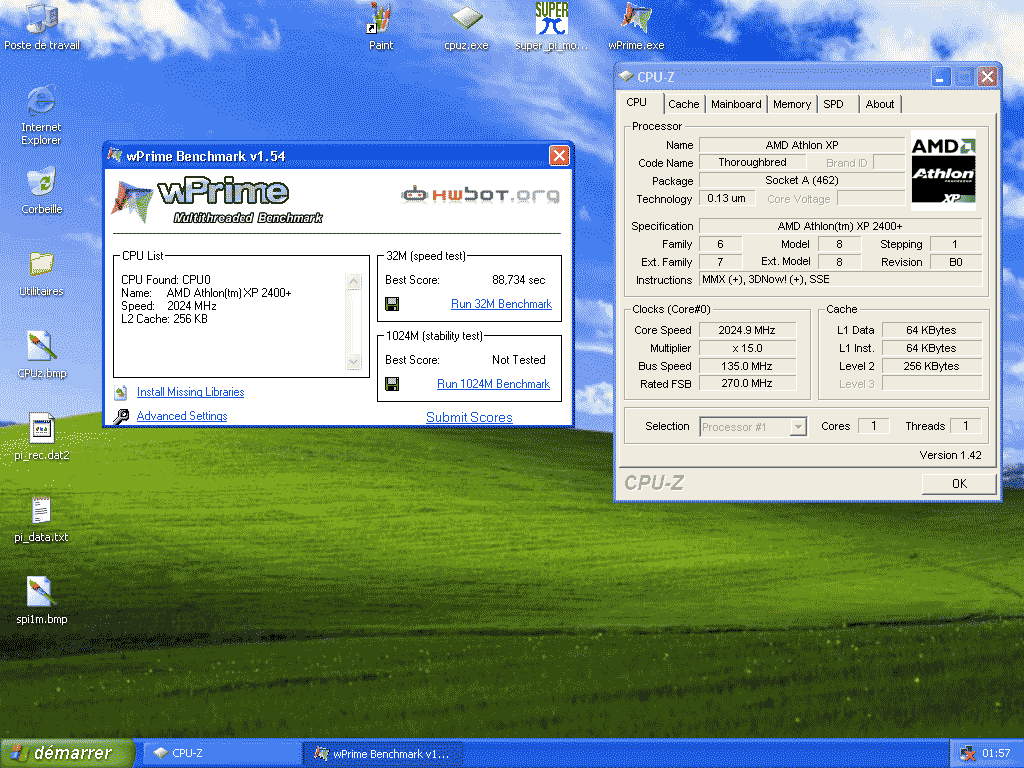Click the Install Missing Libraries link

point(190,392)
